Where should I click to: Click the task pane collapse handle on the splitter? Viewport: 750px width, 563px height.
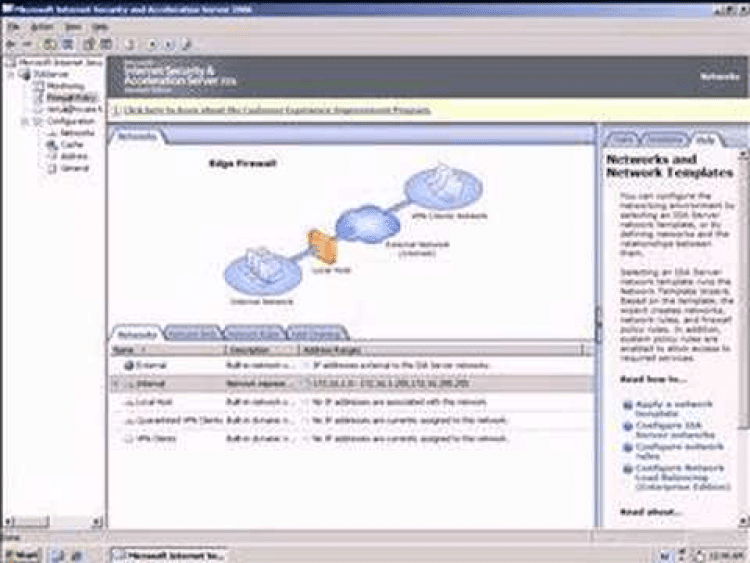pyautogui.click(x=598, y=324)
